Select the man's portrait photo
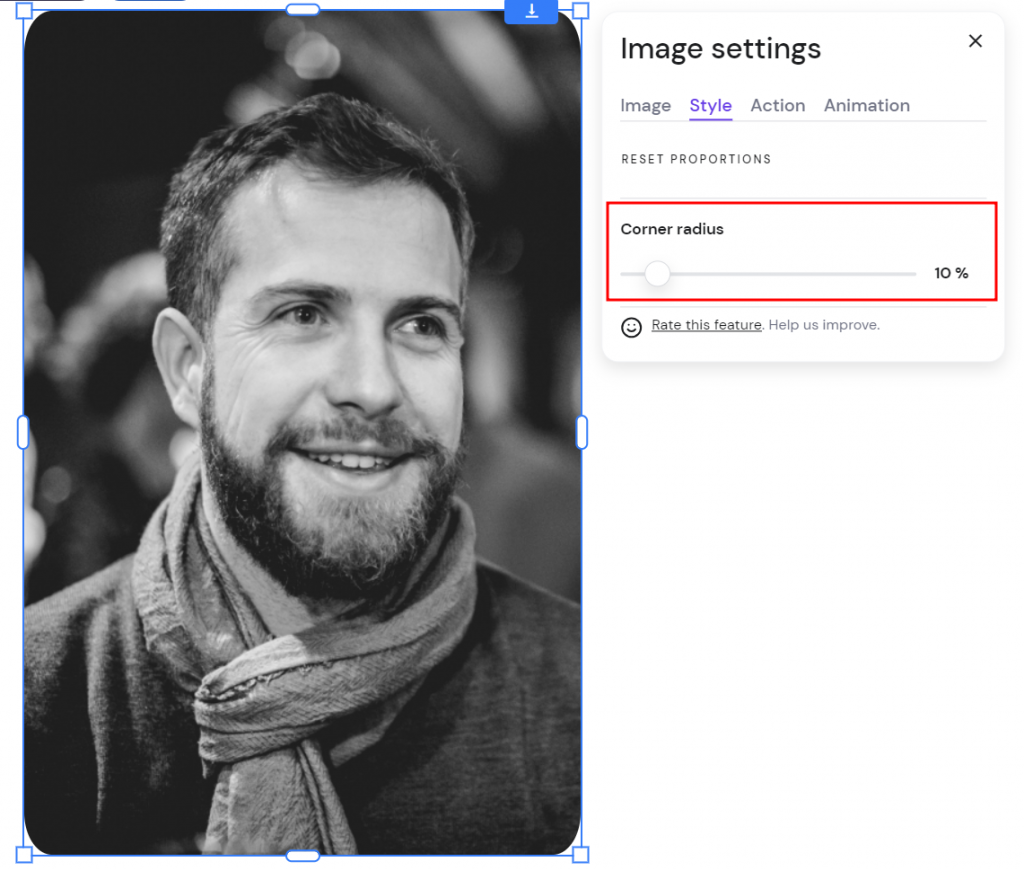 [300, 430]
